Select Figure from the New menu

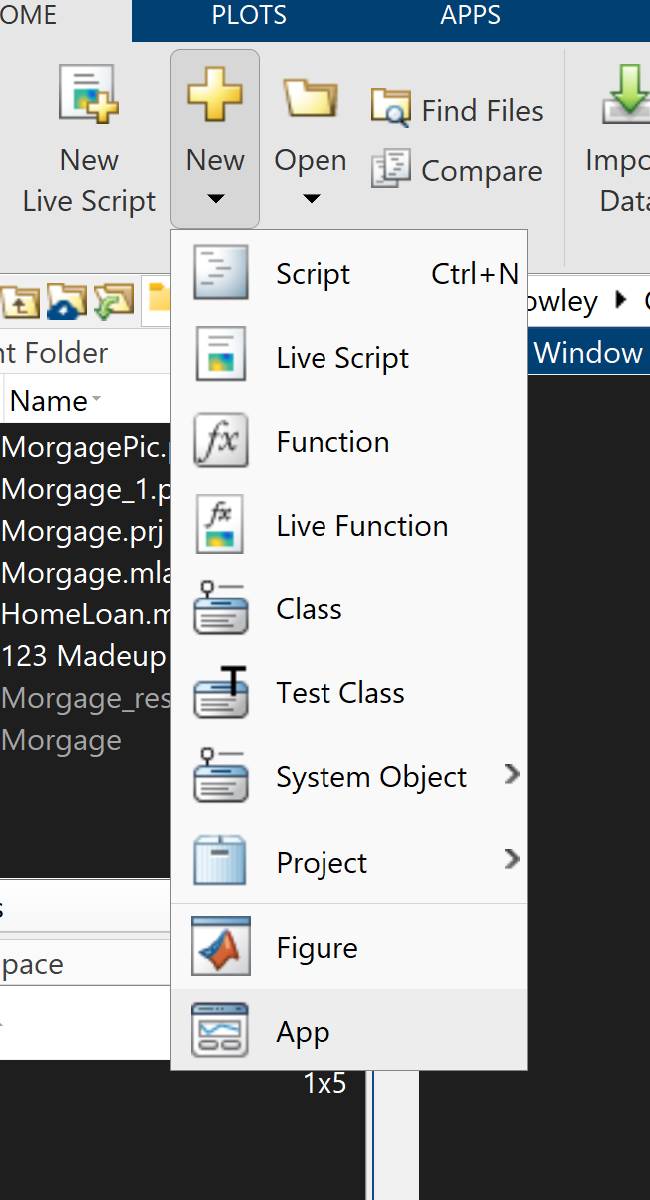click(349, 947)
